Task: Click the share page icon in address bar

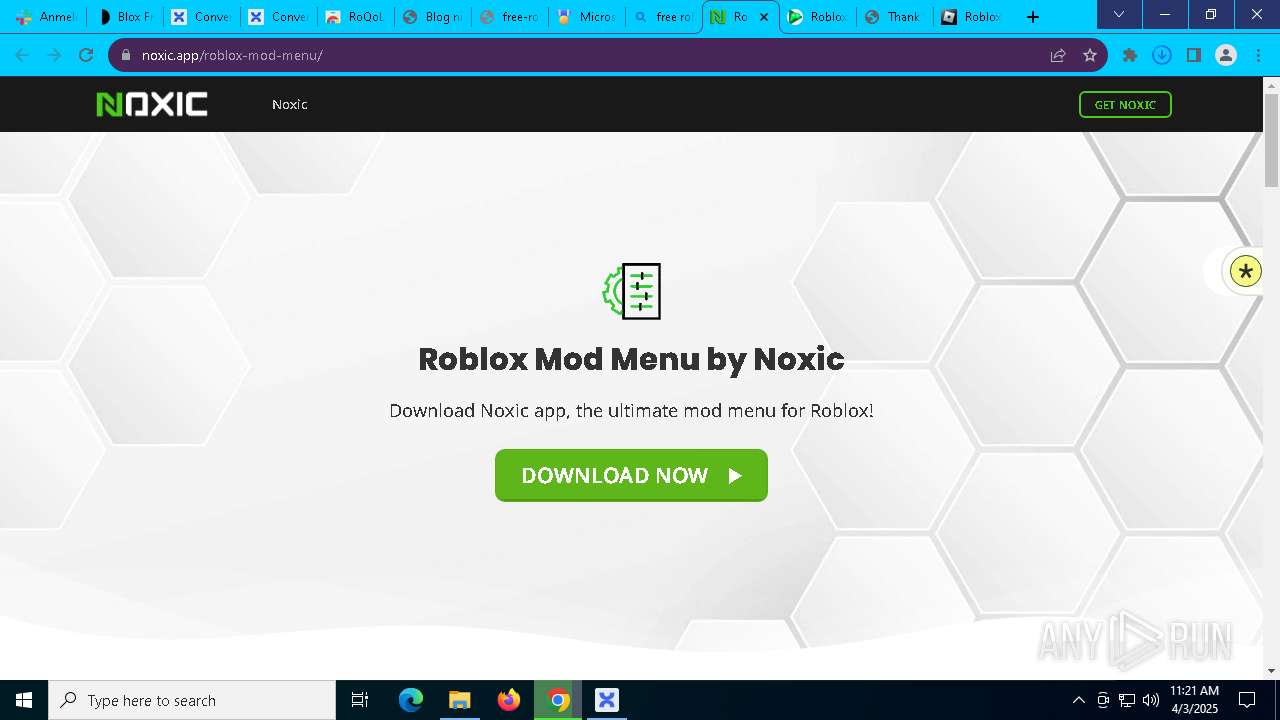Action: [1058, 55]
